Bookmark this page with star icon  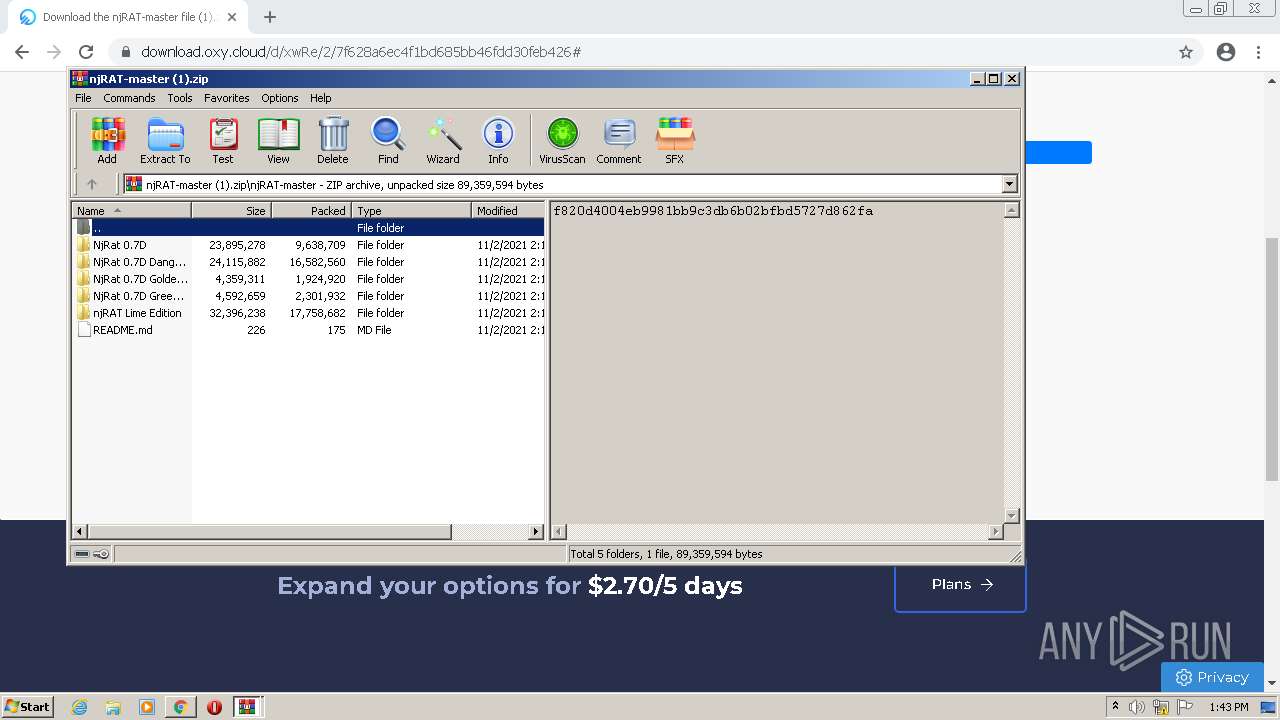pyautogui.click(x=1186, y=52)
